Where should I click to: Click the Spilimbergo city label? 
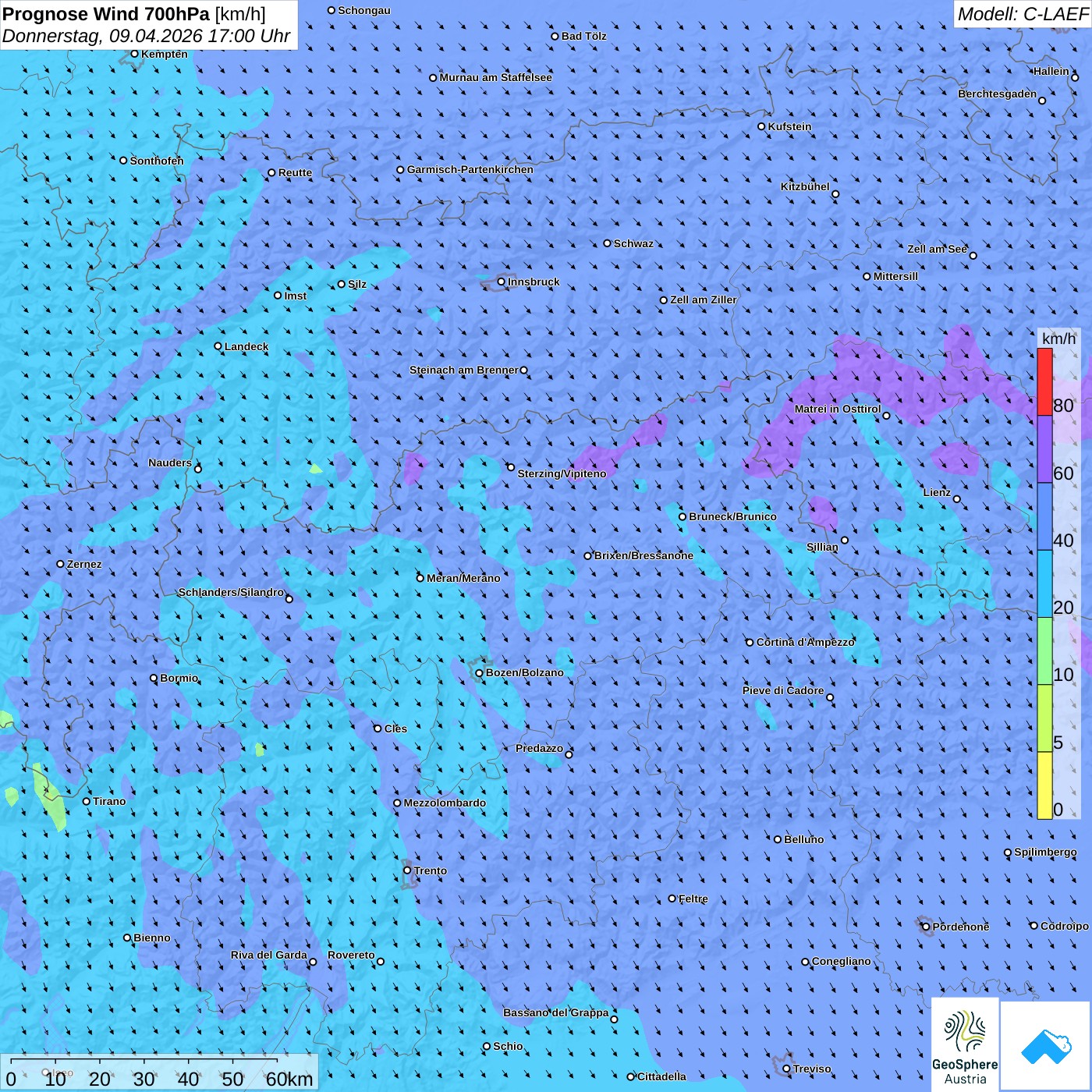pyautogui.click(x=1045, y=852)
